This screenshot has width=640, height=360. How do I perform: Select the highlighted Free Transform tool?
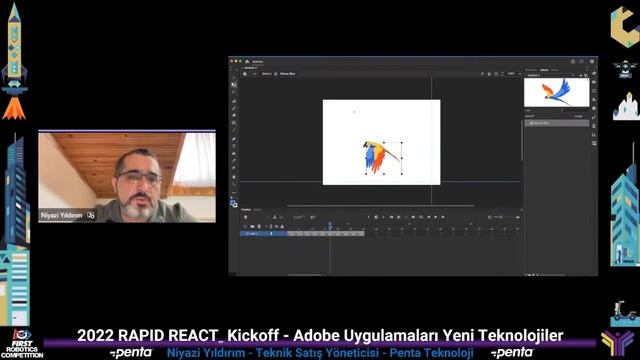[234, 84]
